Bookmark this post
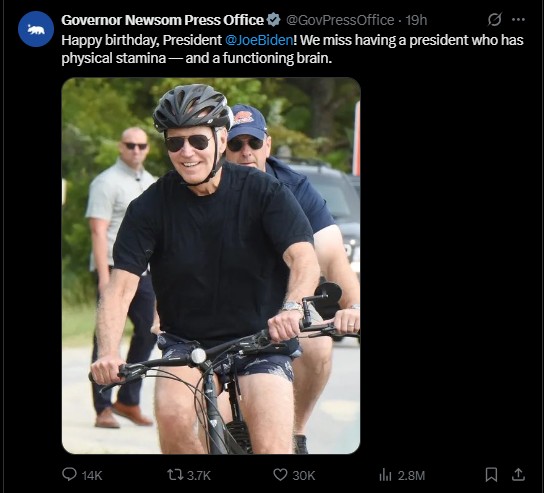Viewport: 544px width, 493px height. tap(491, 475)
